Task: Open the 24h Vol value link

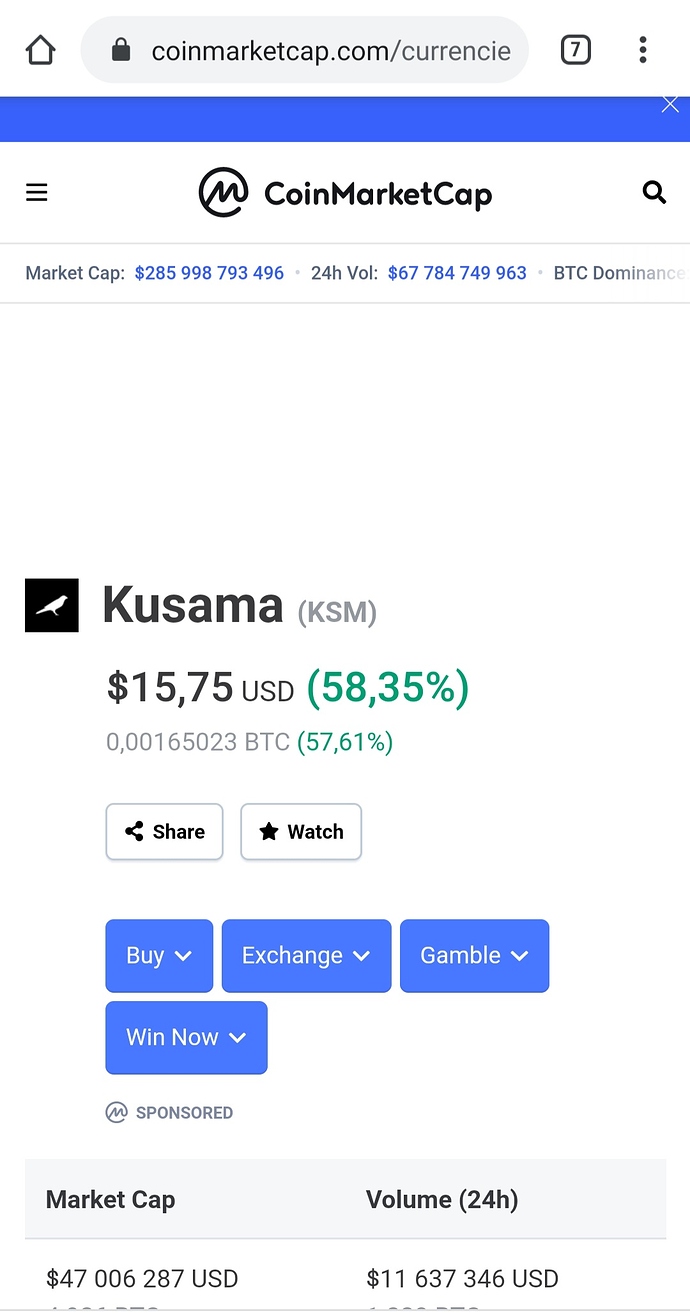Action: [457, 273]
